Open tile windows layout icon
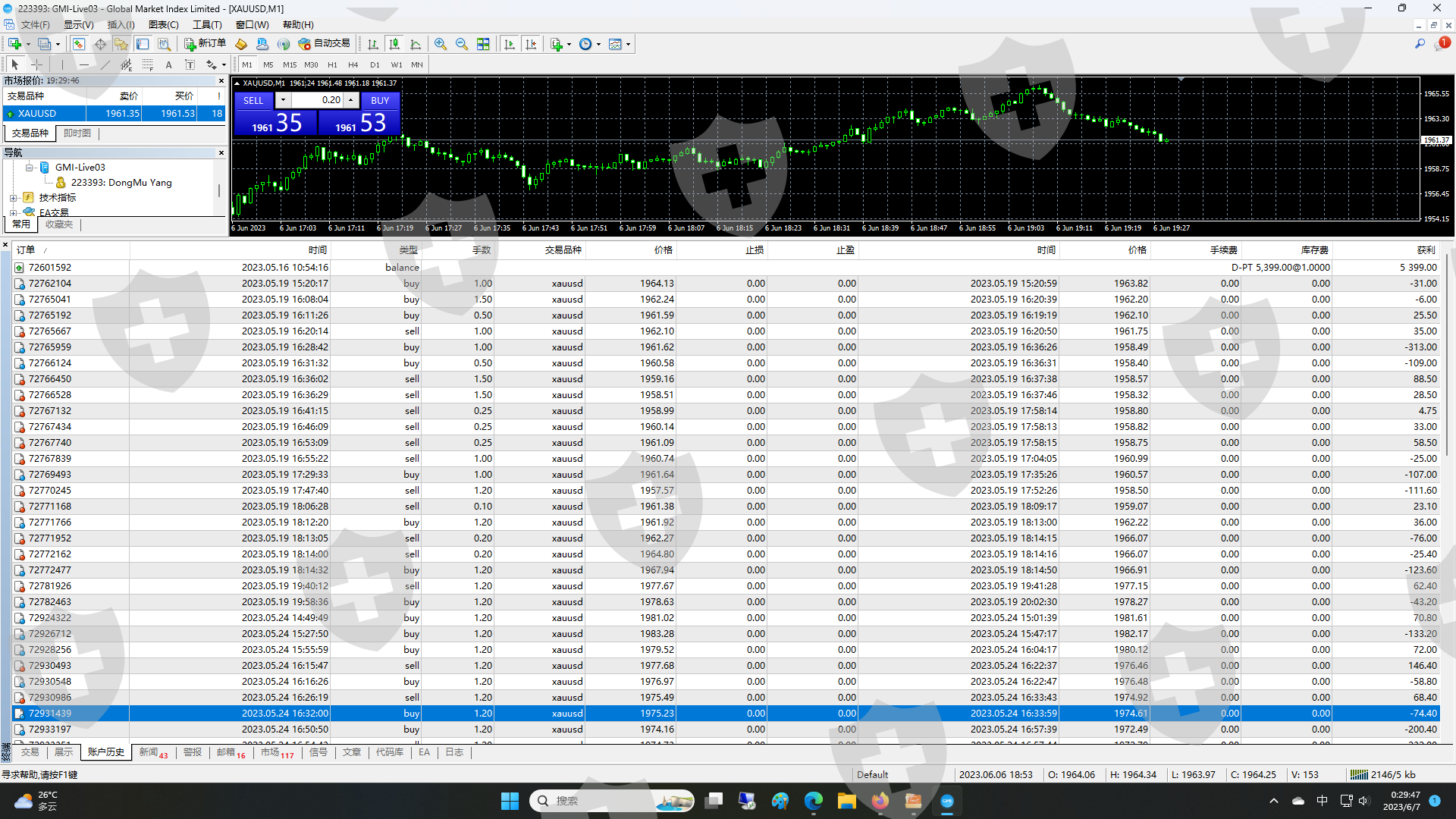 (483, 44)
